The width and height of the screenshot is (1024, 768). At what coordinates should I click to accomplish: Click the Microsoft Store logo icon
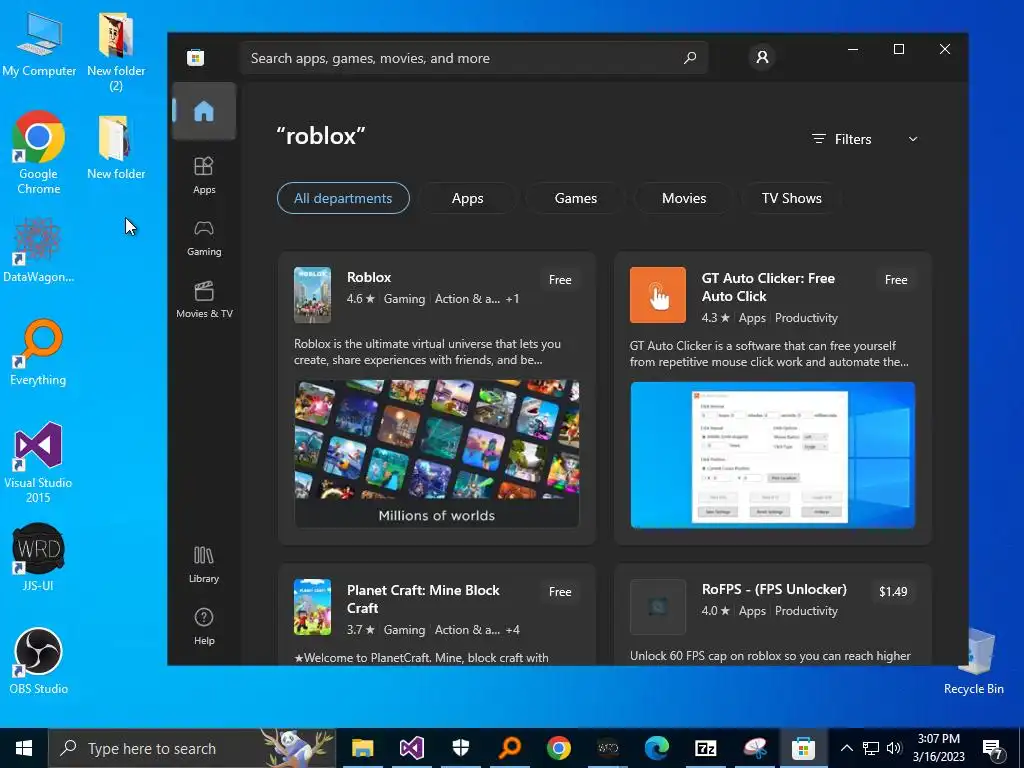pyautogui.click(x=195, y=57)
